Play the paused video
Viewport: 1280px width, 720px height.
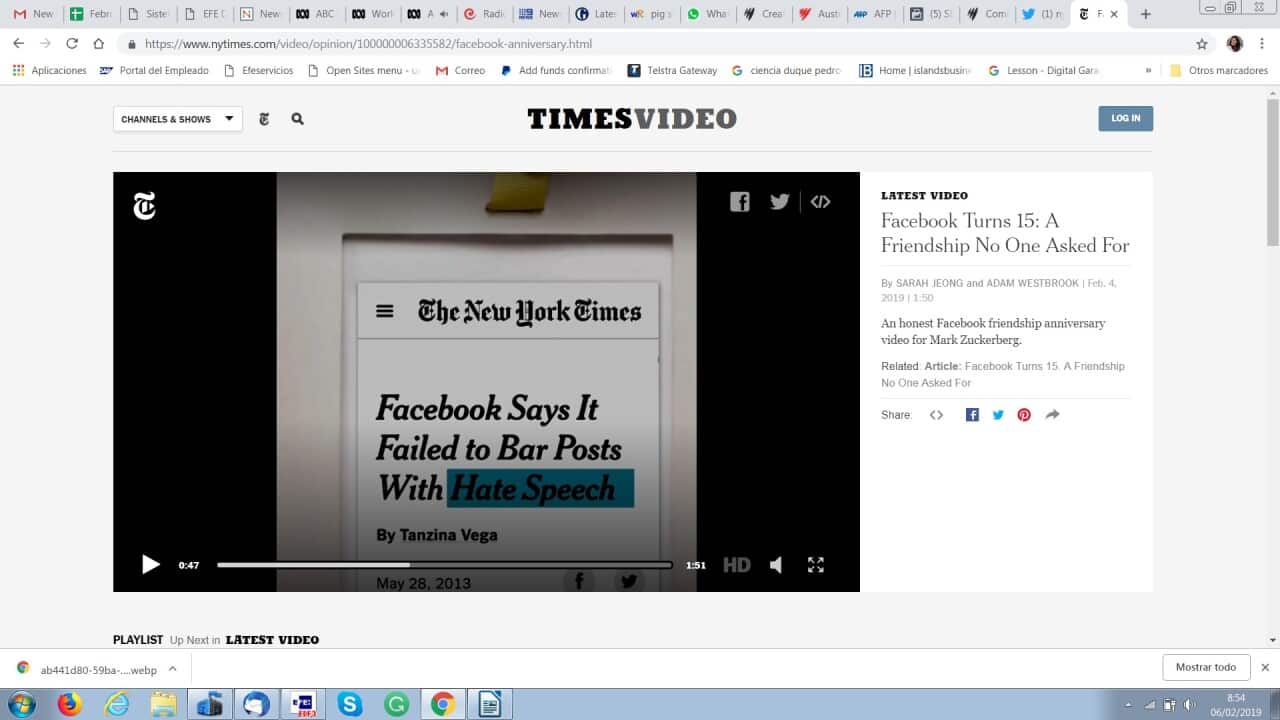click(150, 565)
